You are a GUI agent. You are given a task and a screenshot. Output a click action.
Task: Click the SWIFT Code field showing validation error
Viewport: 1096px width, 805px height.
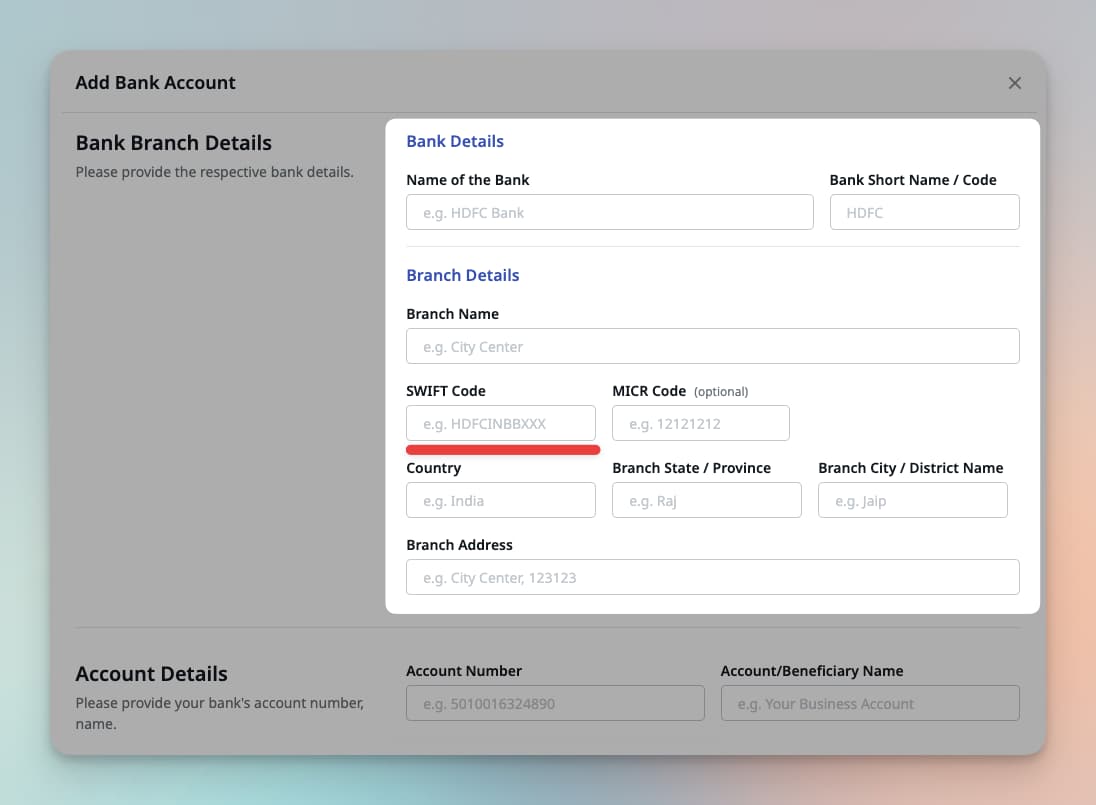(501, 423)
